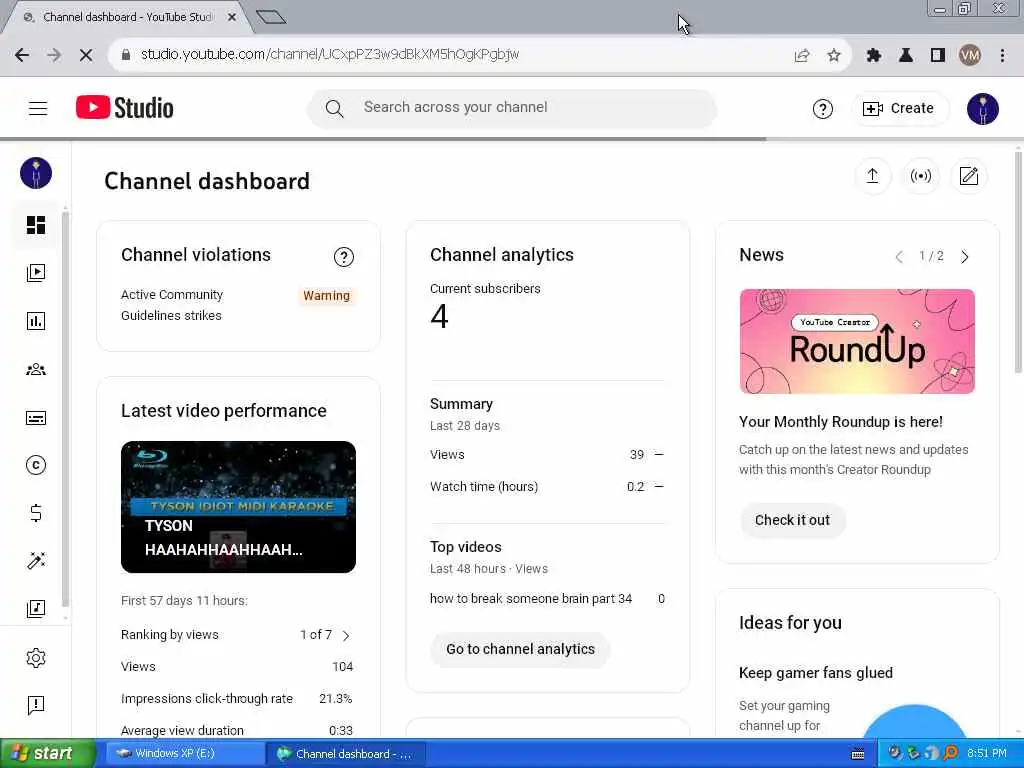Go to previous News card with left chevron
The width and height of the screenshot is (1024, 768).
click(x=899, y=257)
